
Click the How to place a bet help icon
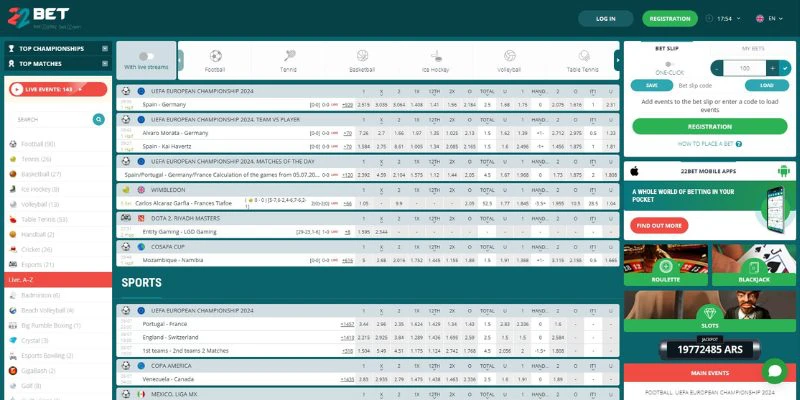click(739, 144)
